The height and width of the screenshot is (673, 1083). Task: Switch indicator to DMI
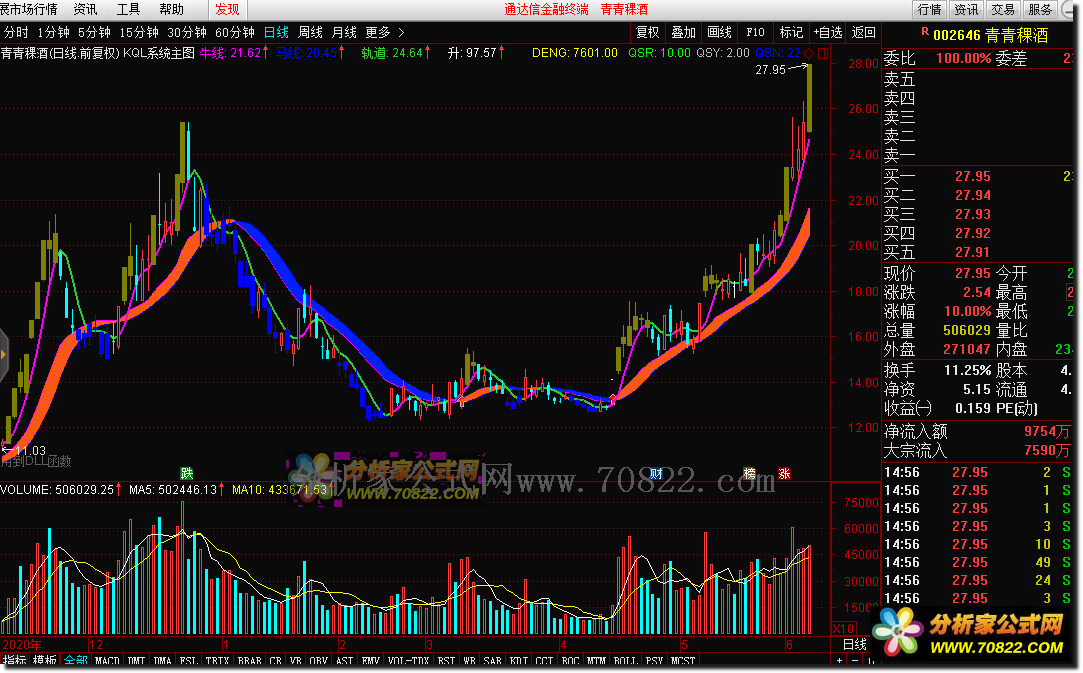136,661
